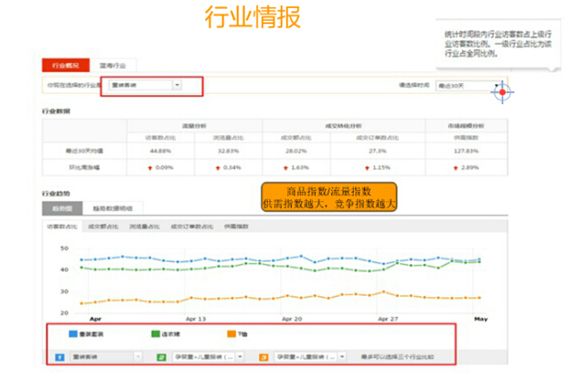Switch to the 趋势数据明细 tab

tap(113, 208)
